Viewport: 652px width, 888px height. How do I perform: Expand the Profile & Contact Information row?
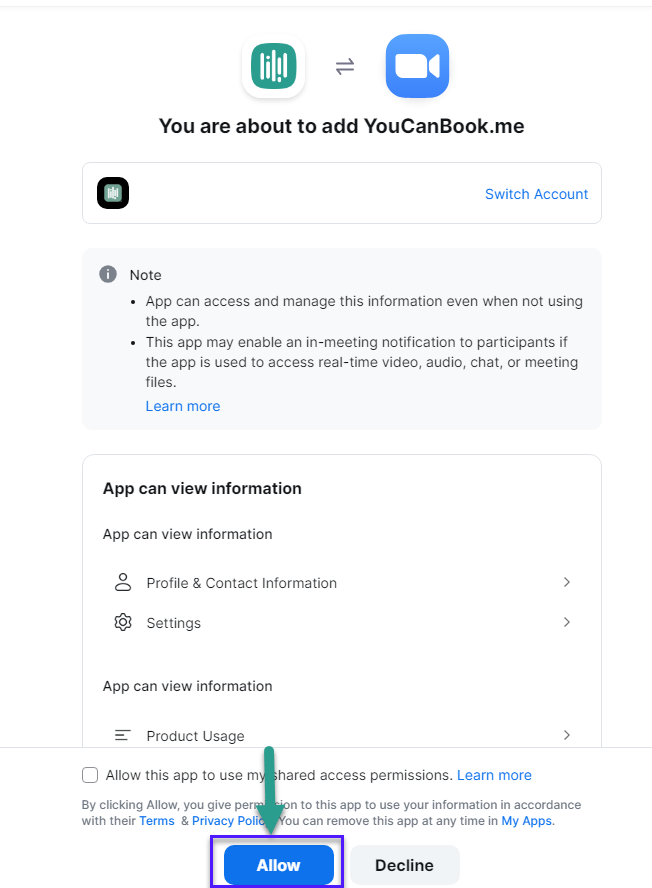(567, 582)
